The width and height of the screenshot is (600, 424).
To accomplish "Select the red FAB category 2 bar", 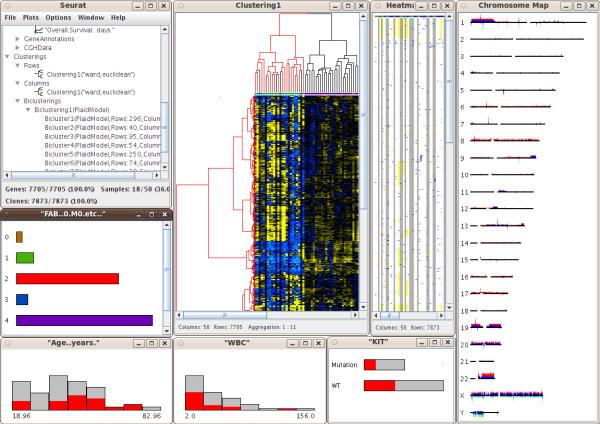I will pos(67,279).
